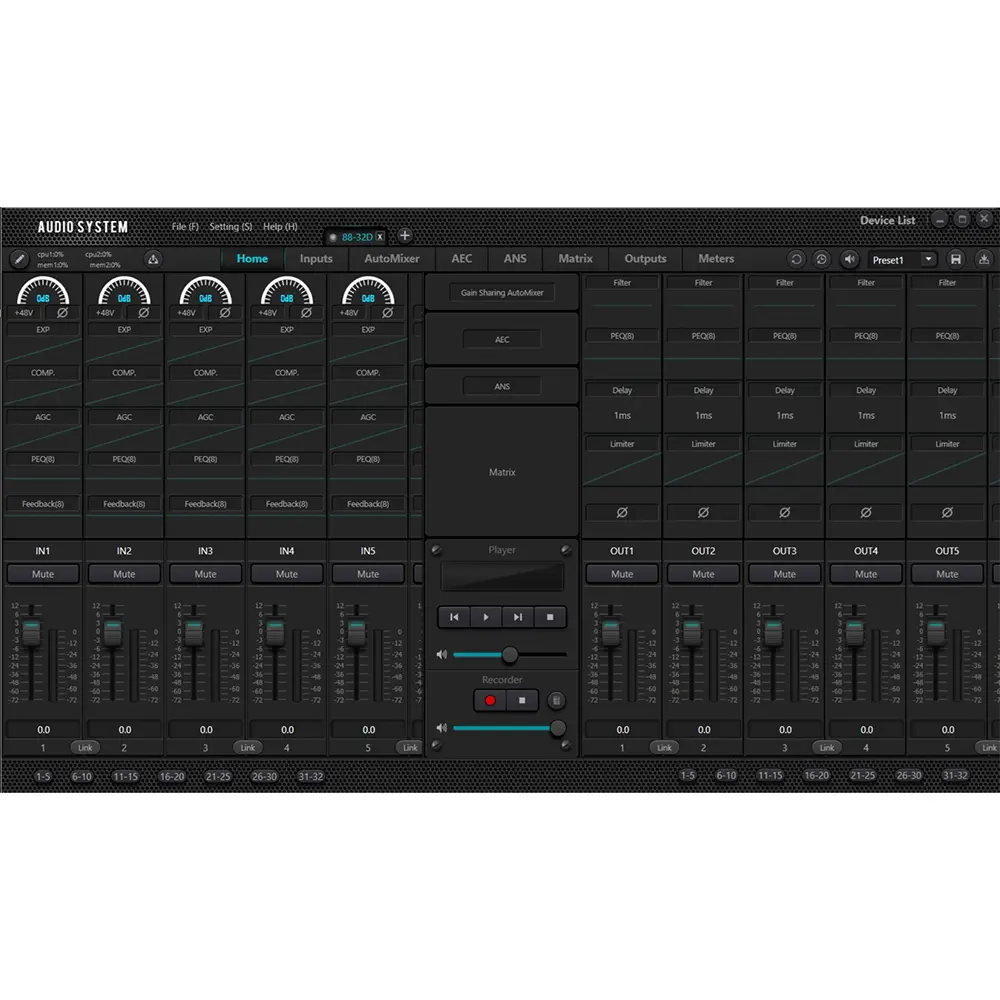Switch to the Meters tab
1000x1000 pixels.
(x=716, y=258)
